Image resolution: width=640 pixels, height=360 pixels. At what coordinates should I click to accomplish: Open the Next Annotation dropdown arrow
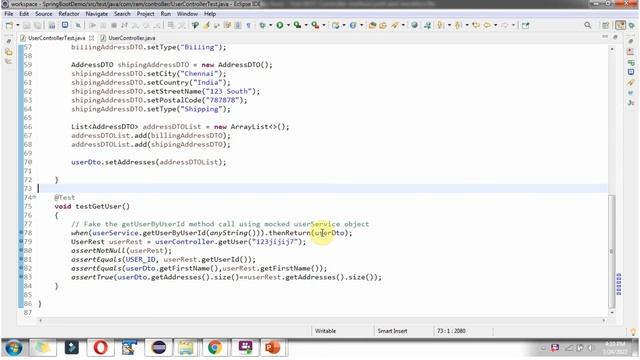click(449, 25)
